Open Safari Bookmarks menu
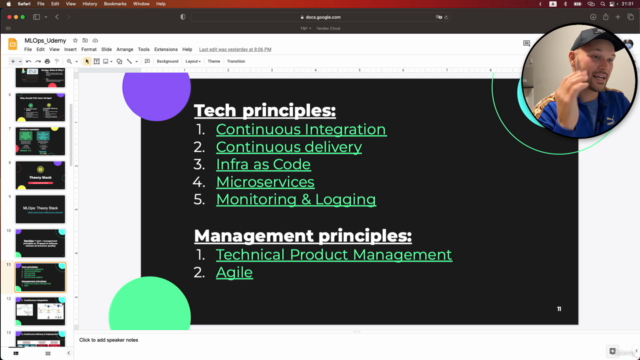The width and height of the screenshot is (640, 360). [x=115, y=4]
